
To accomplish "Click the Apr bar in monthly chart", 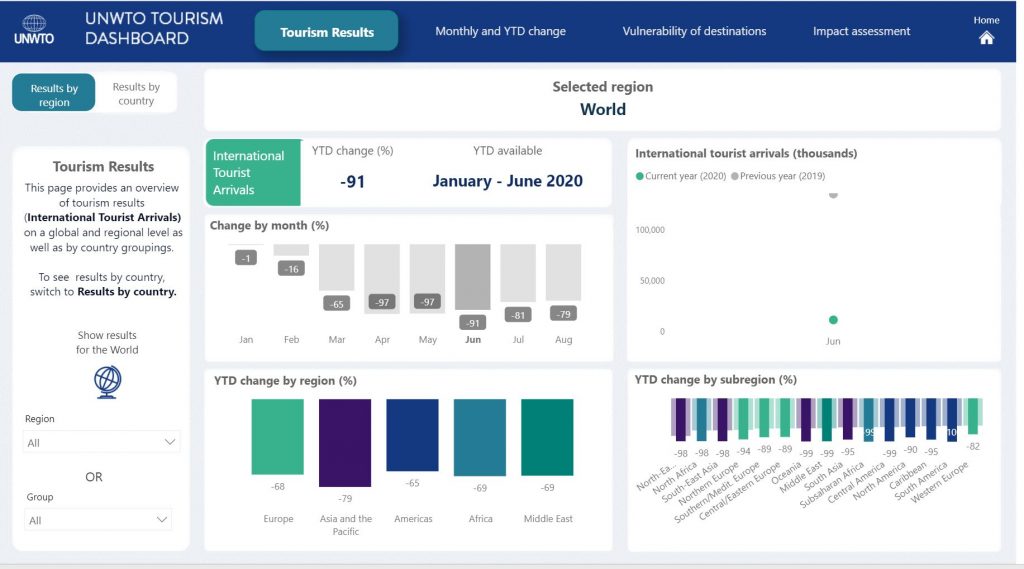I will click(382, 278).
